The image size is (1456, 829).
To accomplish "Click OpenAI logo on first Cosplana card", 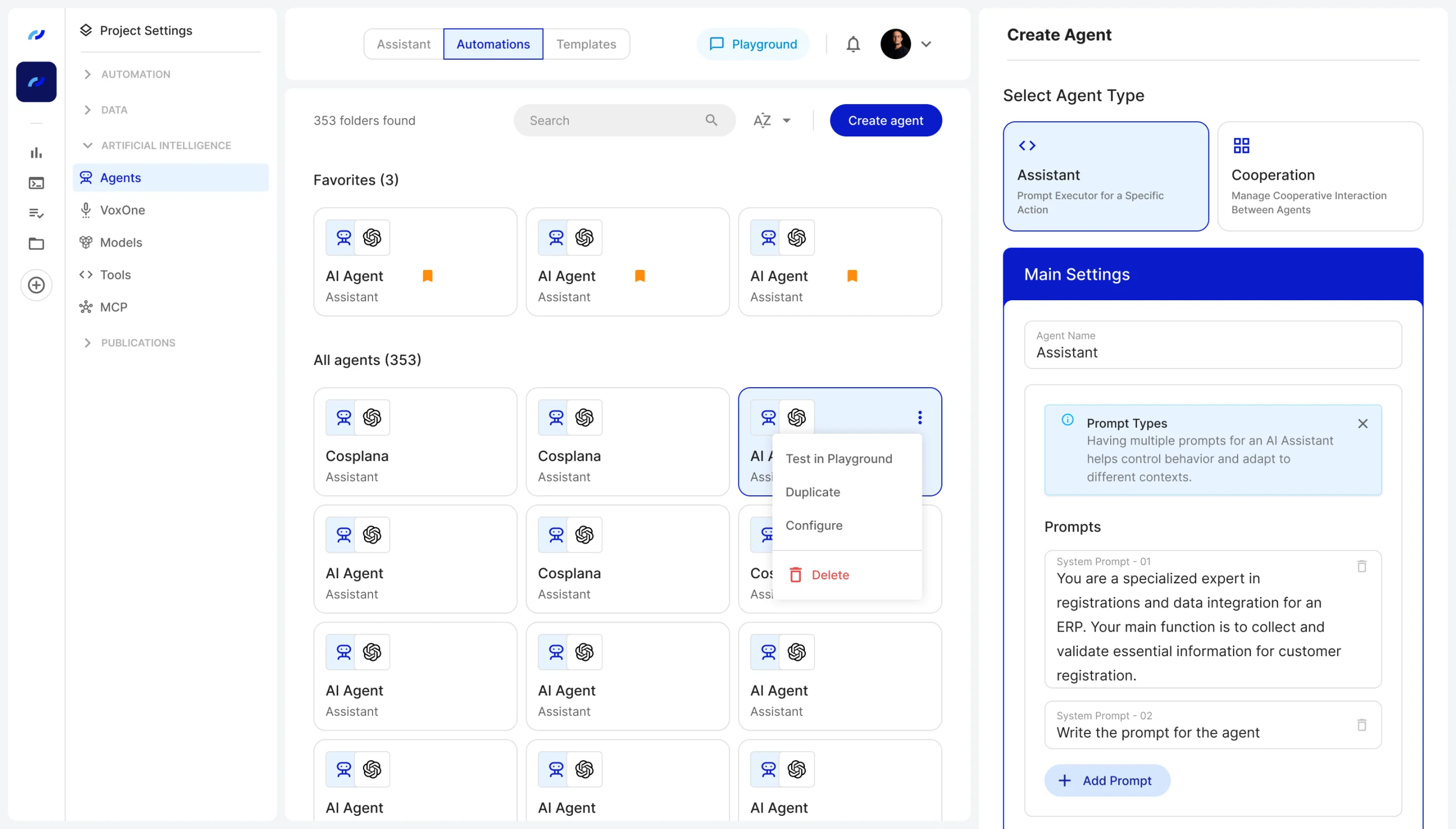I will 372,417.
